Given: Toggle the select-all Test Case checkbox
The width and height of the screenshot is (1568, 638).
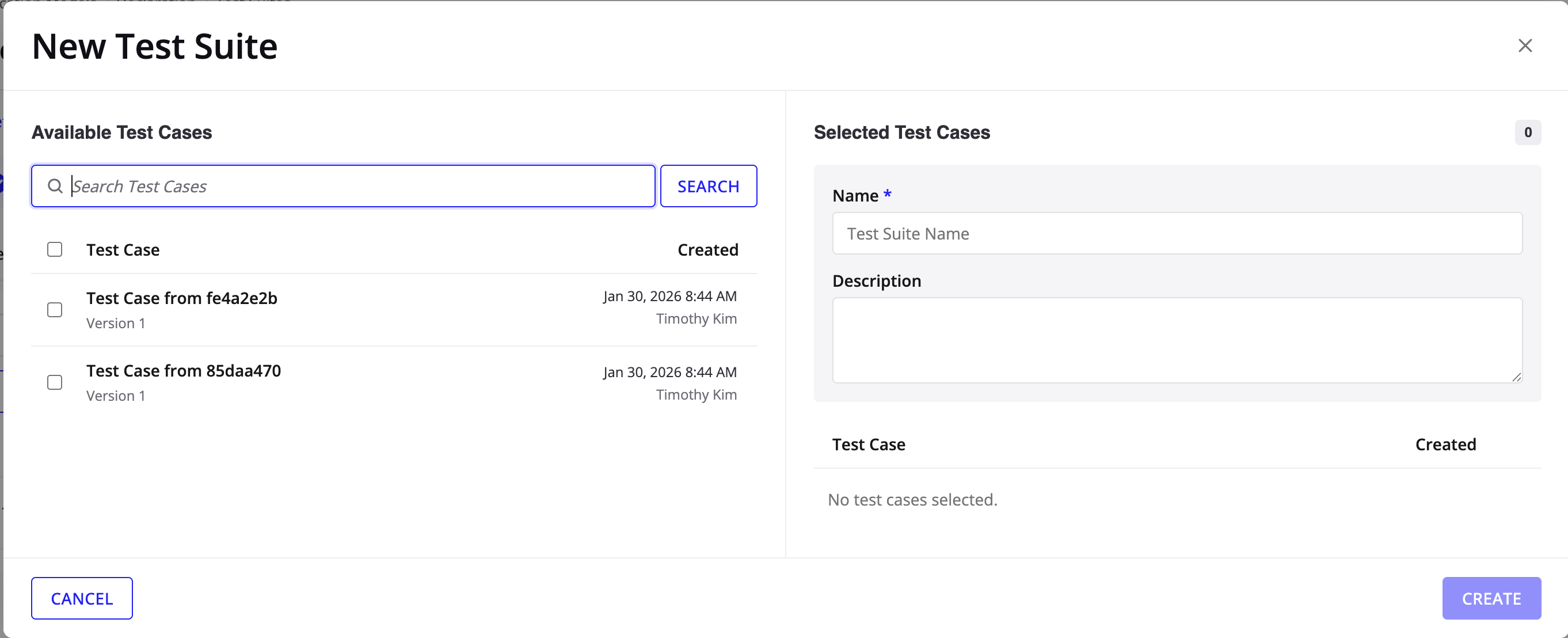Looking at the screenshot, I should click(x=55, y=249).
